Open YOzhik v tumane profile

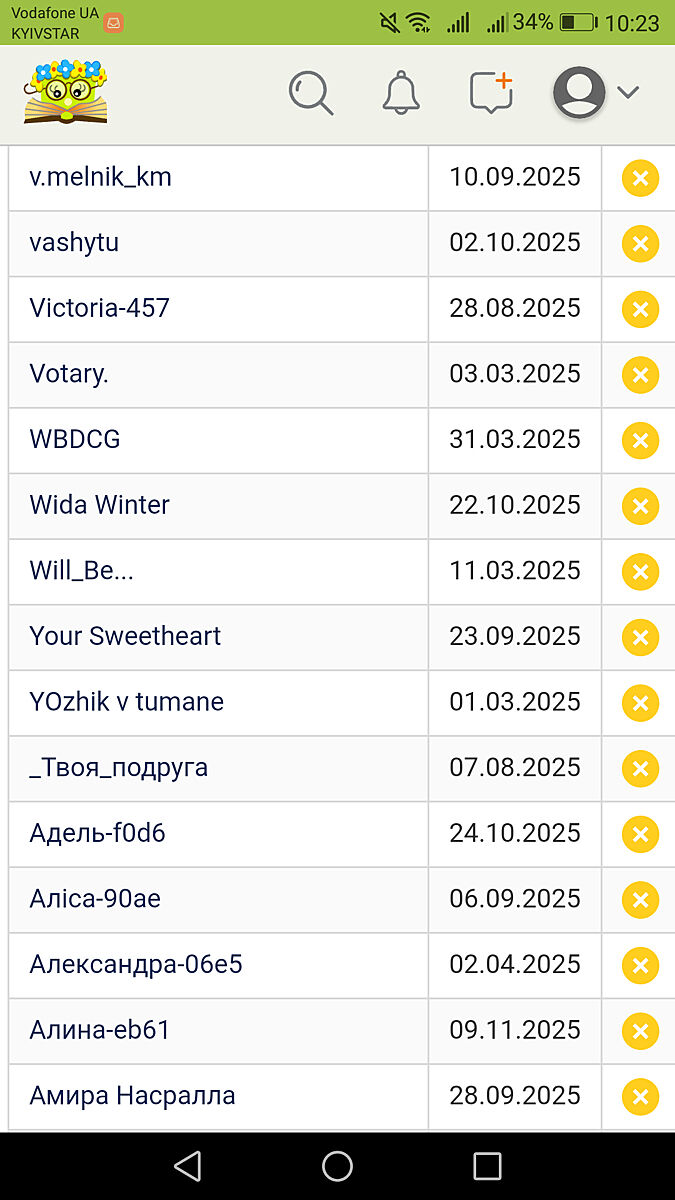point(127,702)
